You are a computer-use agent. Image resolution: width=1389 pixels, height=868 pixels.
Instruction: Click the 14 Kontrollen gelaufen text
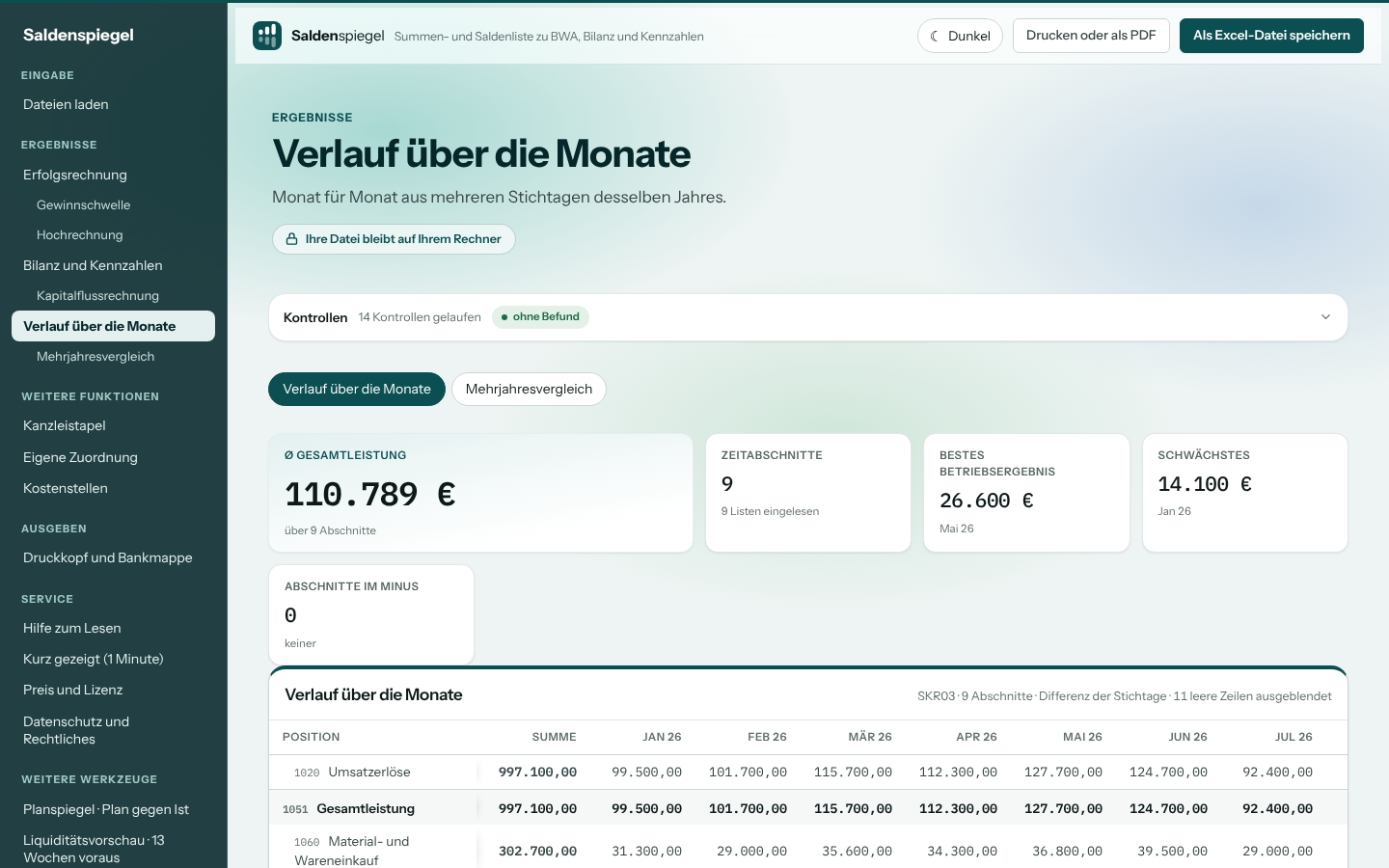tap(420, 317)
